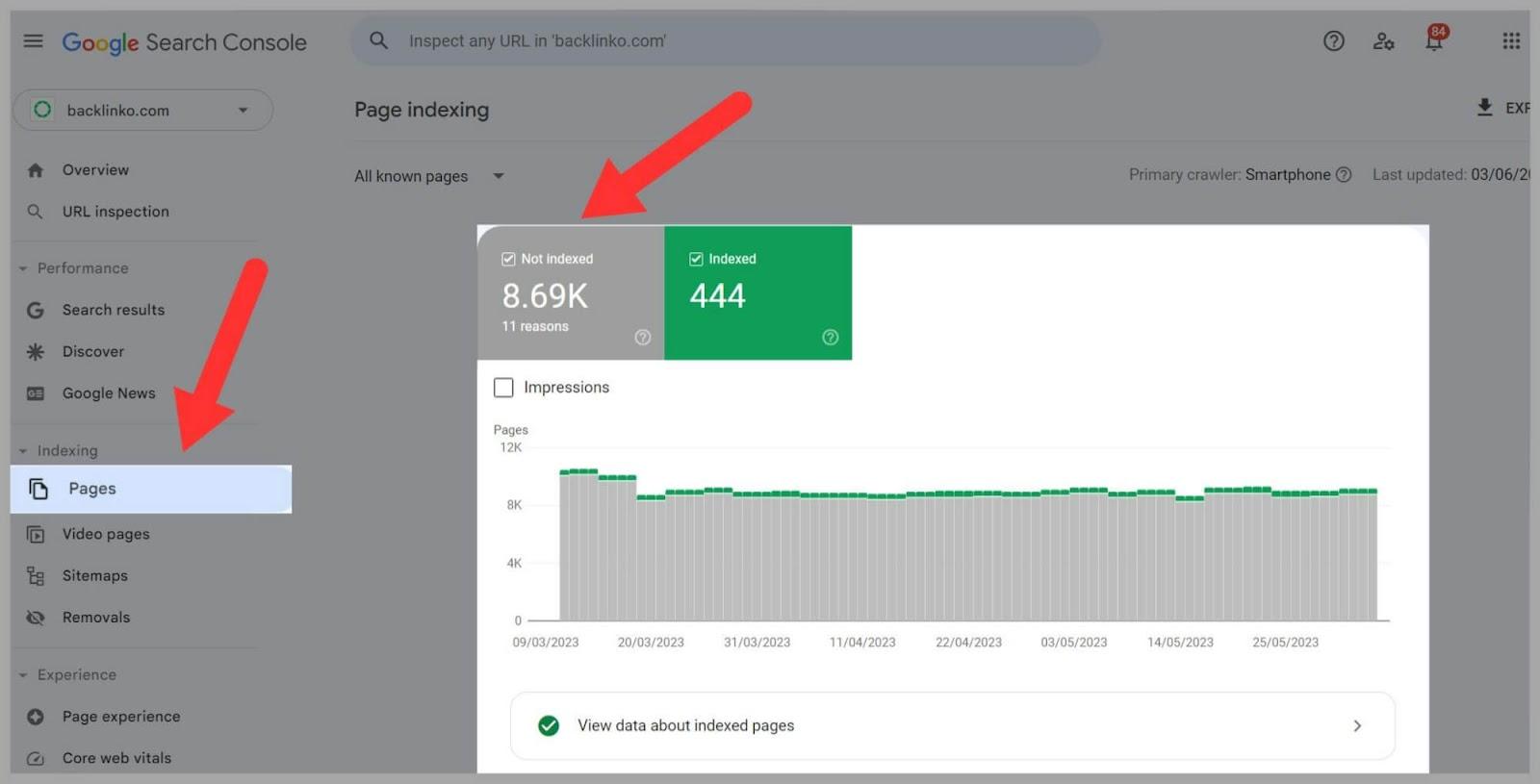Click help icon in Not indexed card
1540x784 pixels.
click(x=643, y=337)
